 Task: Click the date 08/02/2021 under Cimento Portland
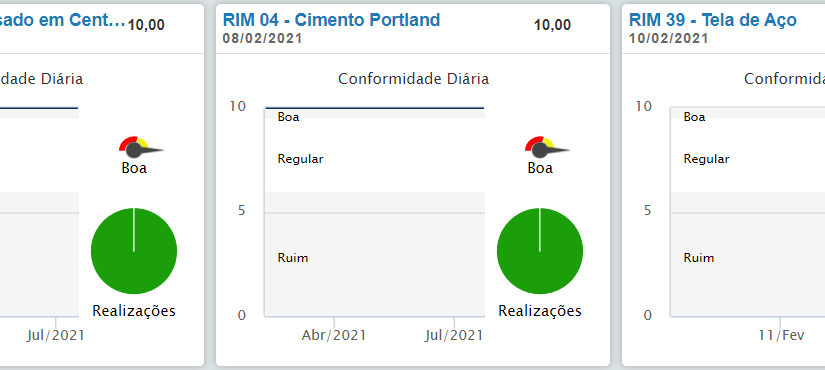[x=263, y=38]
